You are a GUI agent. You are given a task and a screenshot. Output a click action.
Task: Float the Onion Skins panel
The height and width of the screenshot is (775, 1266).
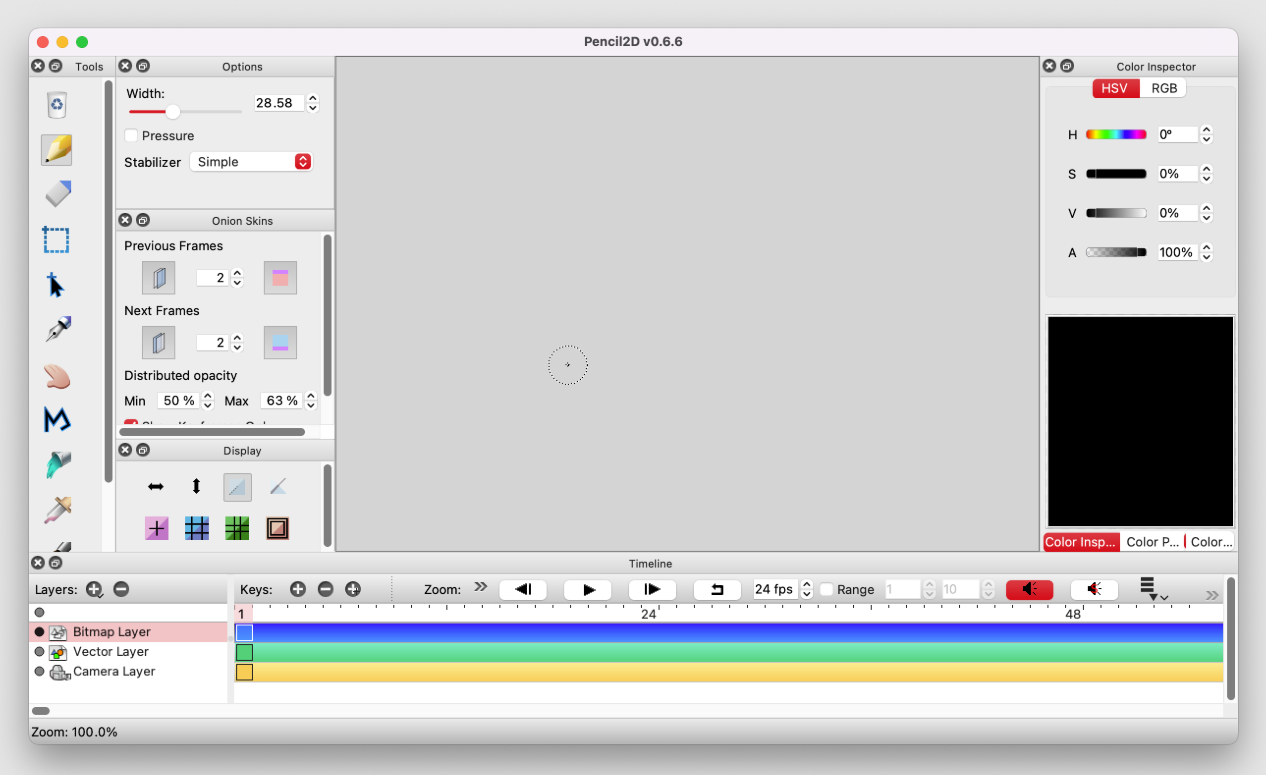143,220
